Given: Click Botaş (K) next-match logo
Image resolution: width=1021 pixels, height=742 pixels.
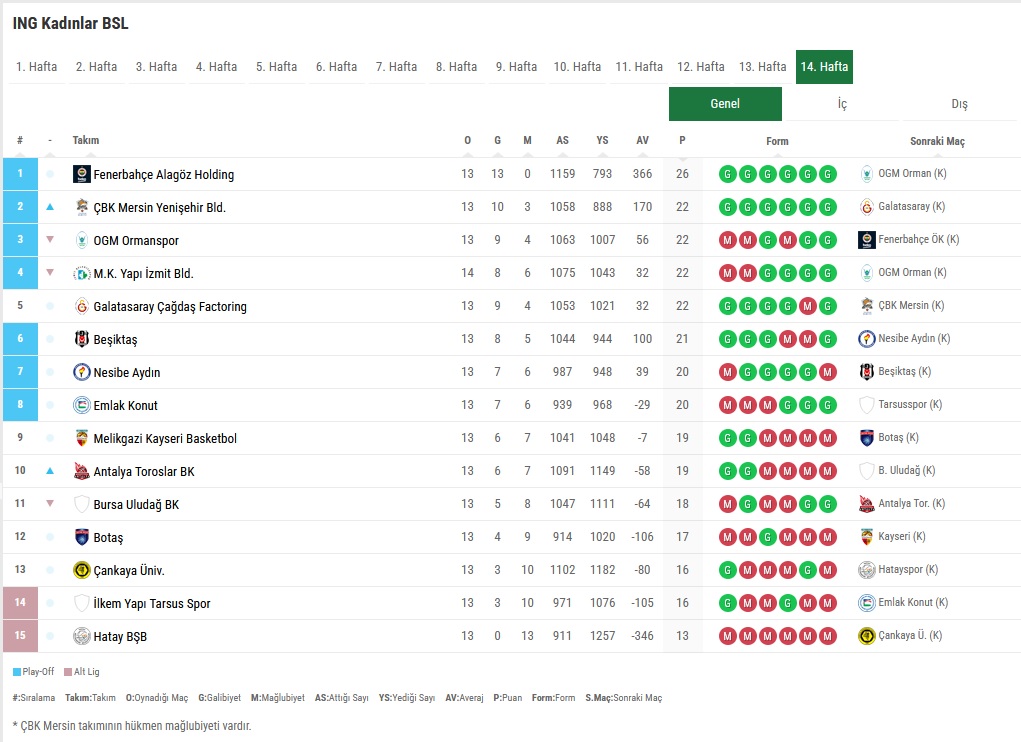Looking at the screenshot, I should (x=867, y=438).
